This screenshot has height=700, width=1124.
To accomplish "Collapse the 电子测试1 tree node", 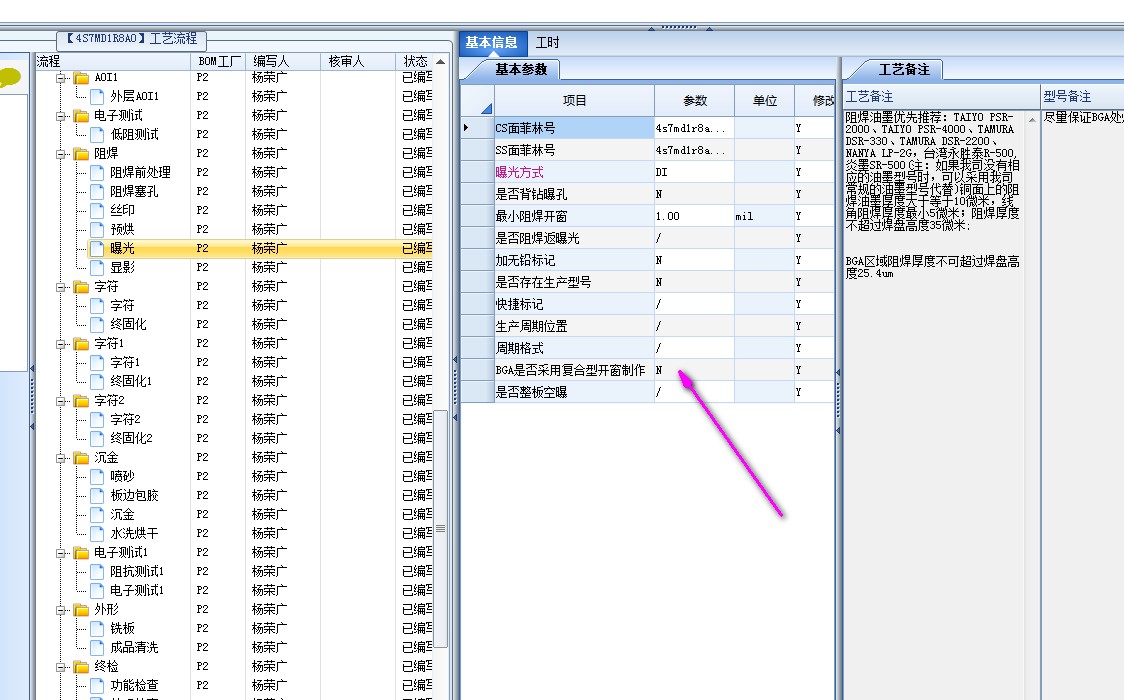I will point(62,552).
